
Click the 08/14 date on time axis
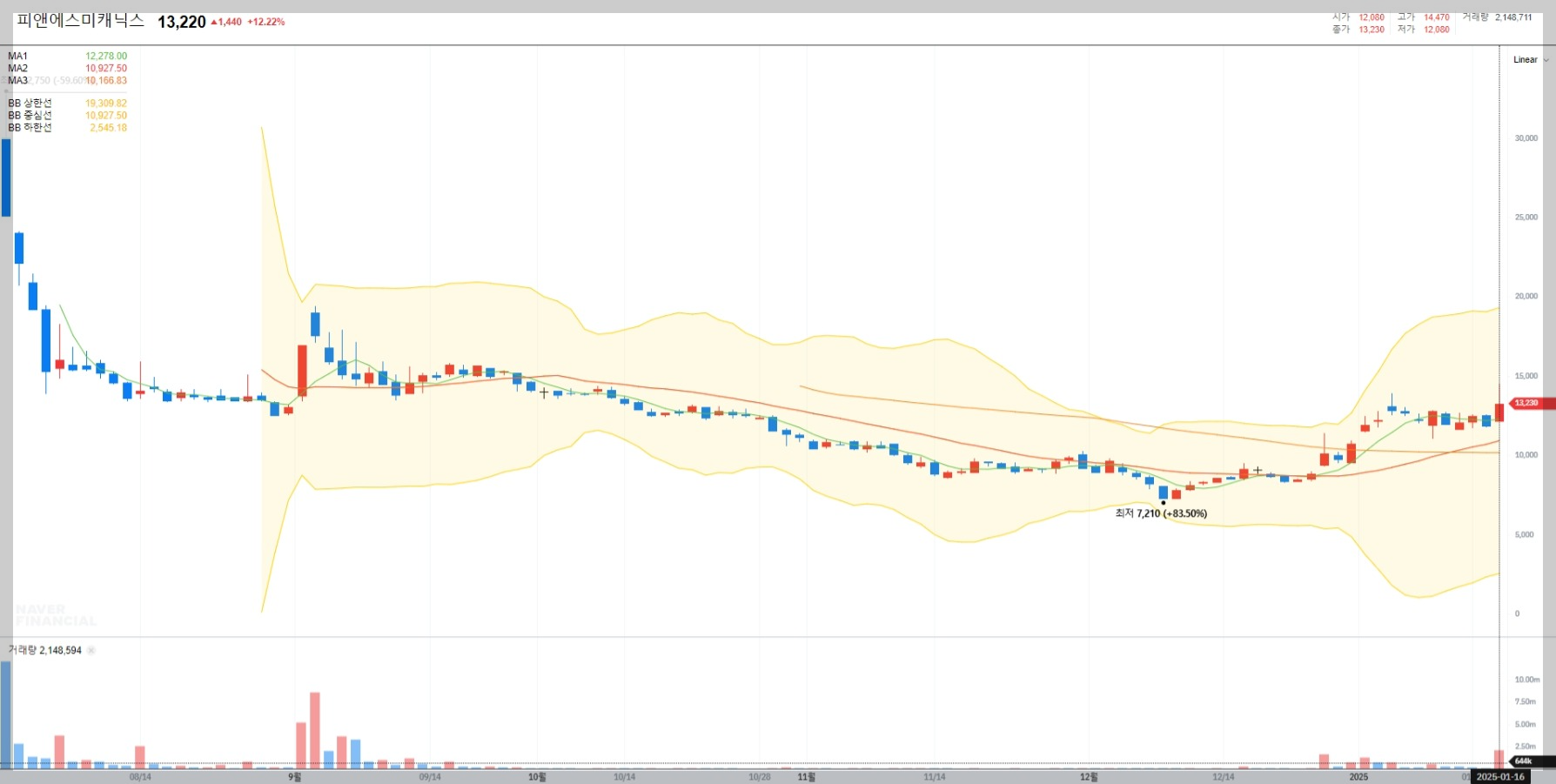pos(140,777)
